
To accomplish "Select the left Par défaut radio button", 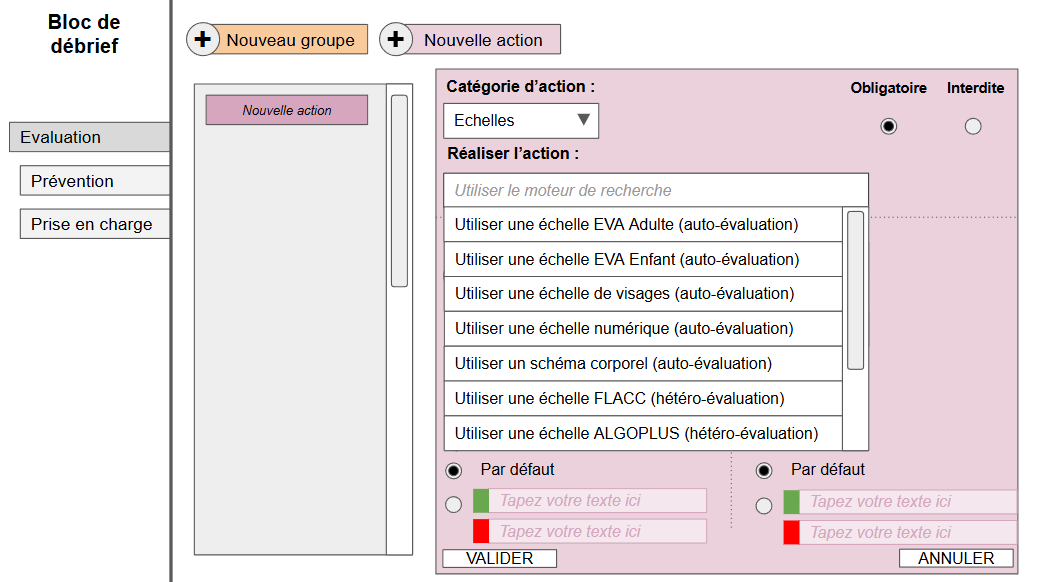I will click(454, 470).
